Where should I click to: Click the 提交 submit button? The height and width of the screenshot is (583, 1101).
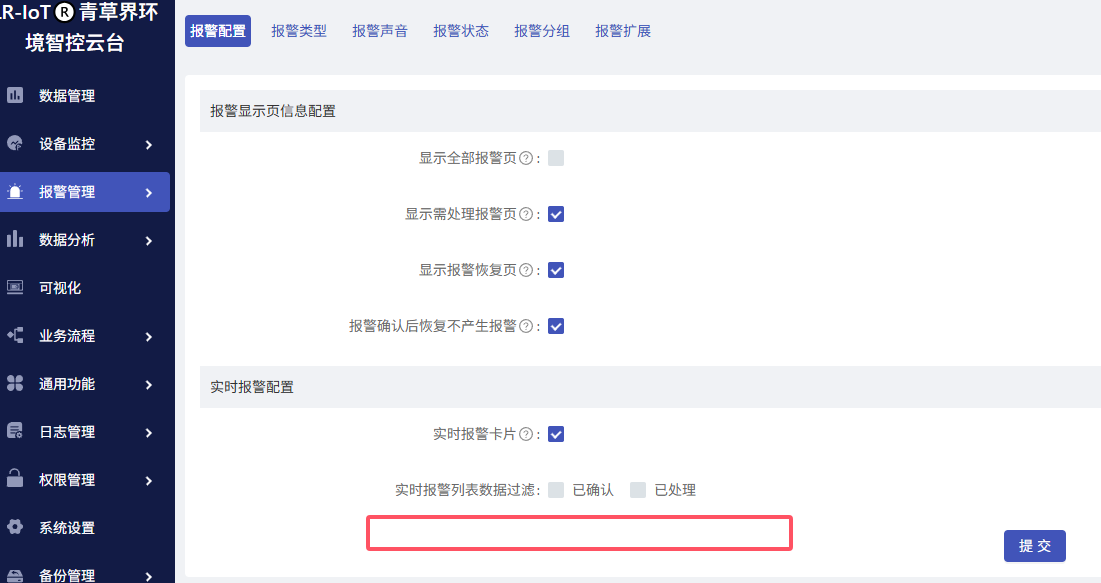point(1035,546)
